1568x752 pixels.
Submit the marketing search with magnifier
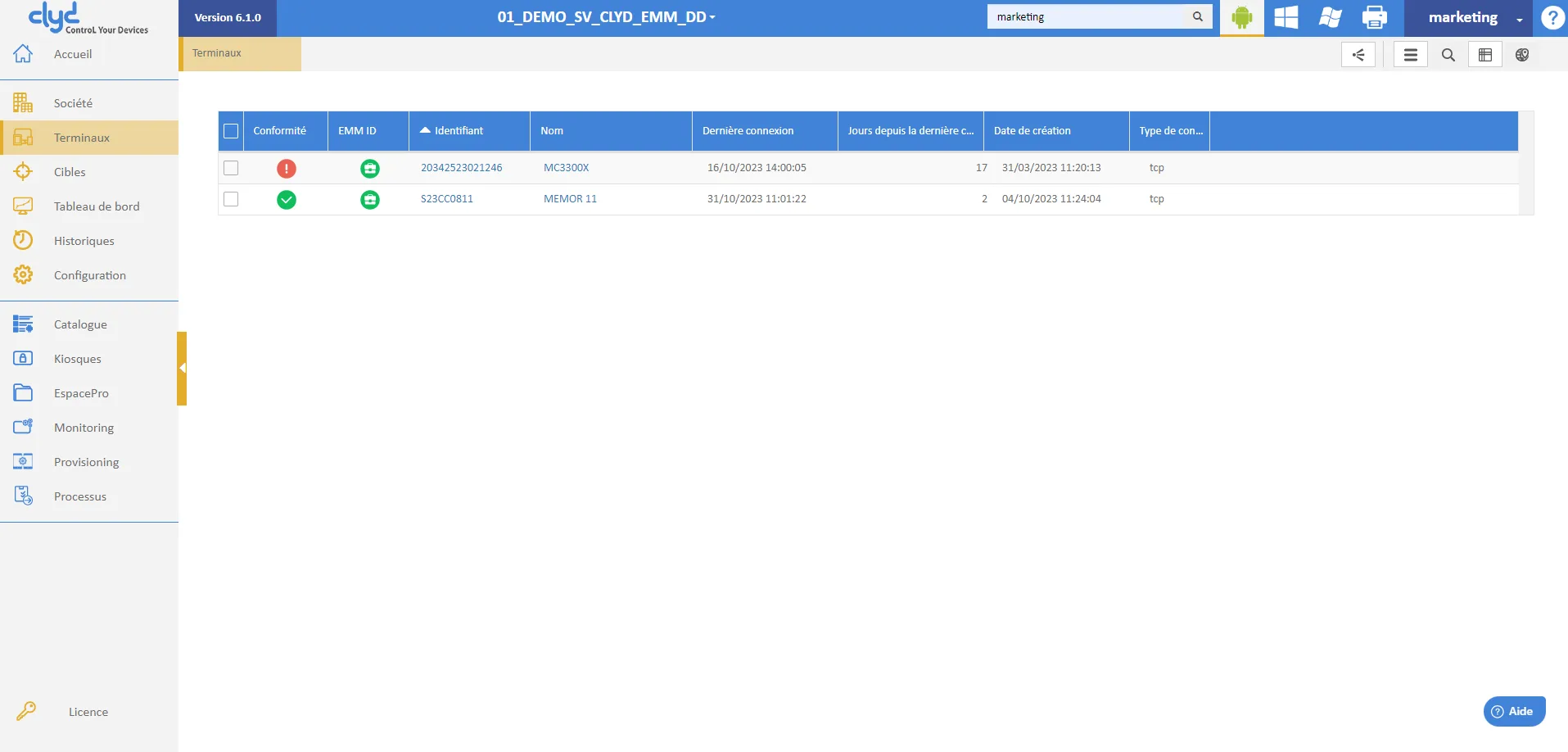(1198, 16)
